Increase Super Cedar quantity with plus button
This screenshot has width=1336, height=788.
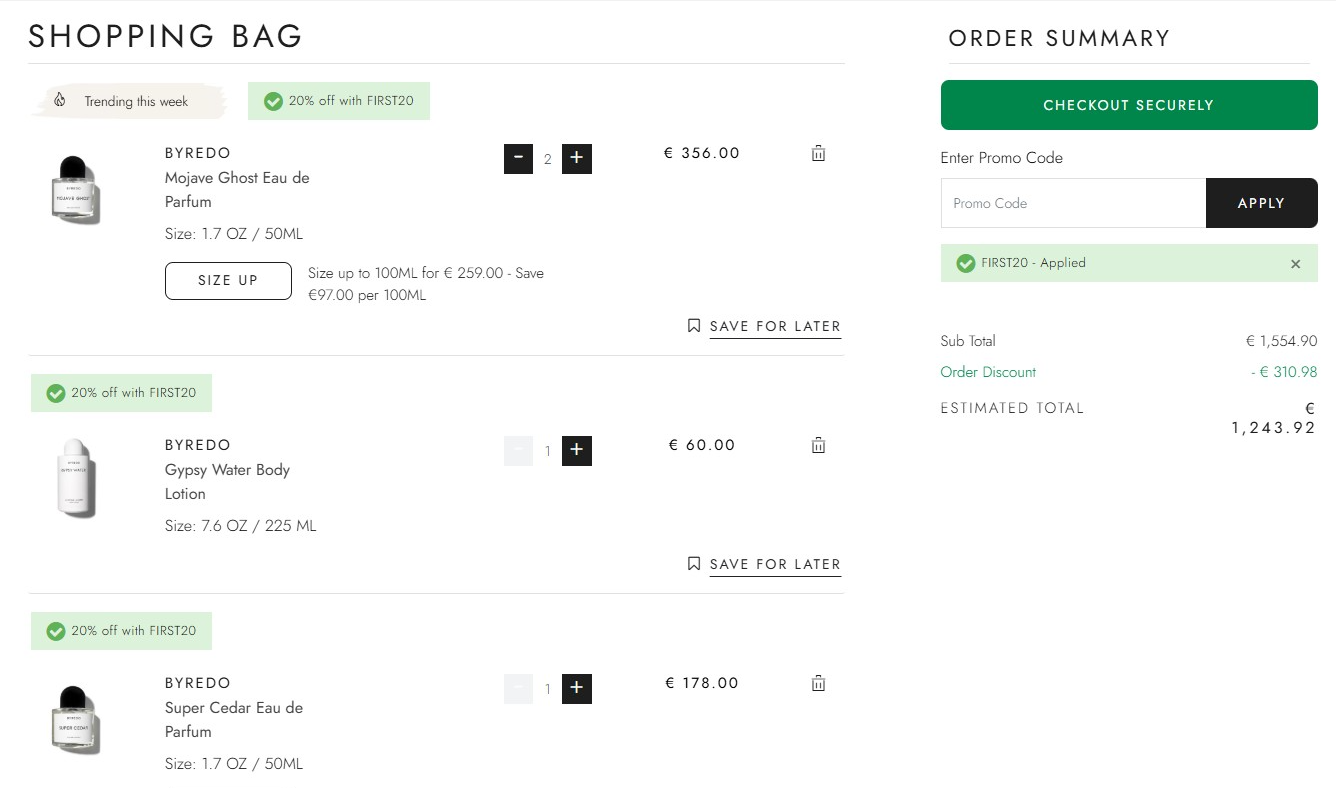(577, 689)
